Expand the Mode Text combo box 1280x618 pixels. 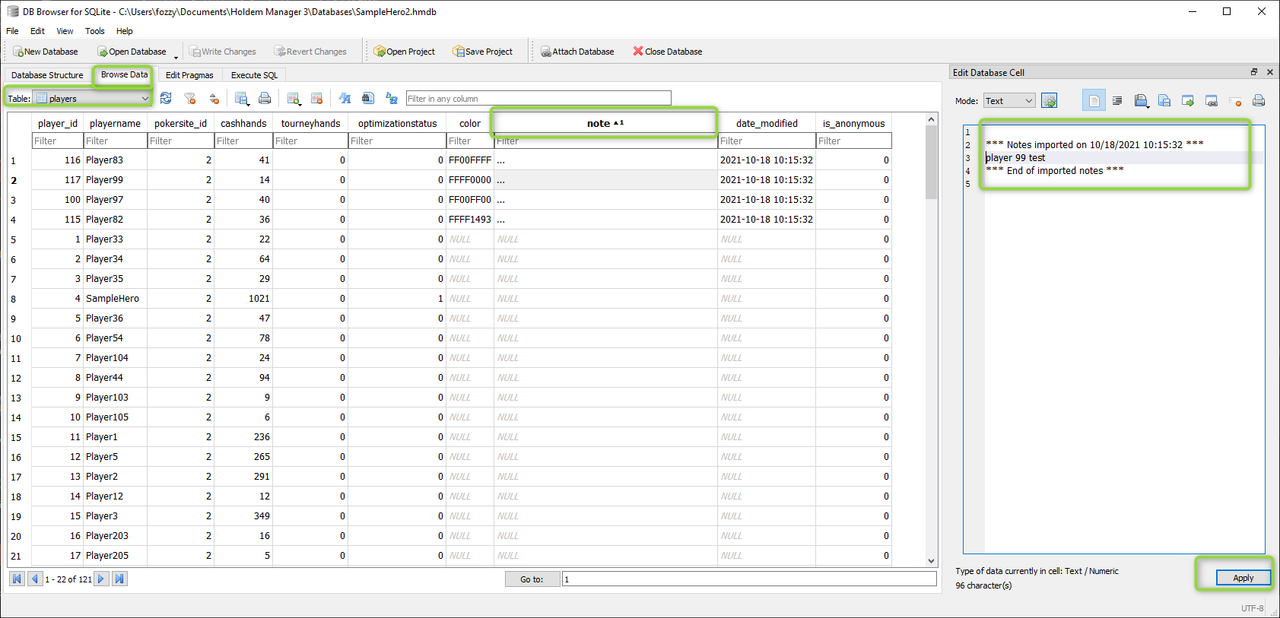[x=1009, y=101]
